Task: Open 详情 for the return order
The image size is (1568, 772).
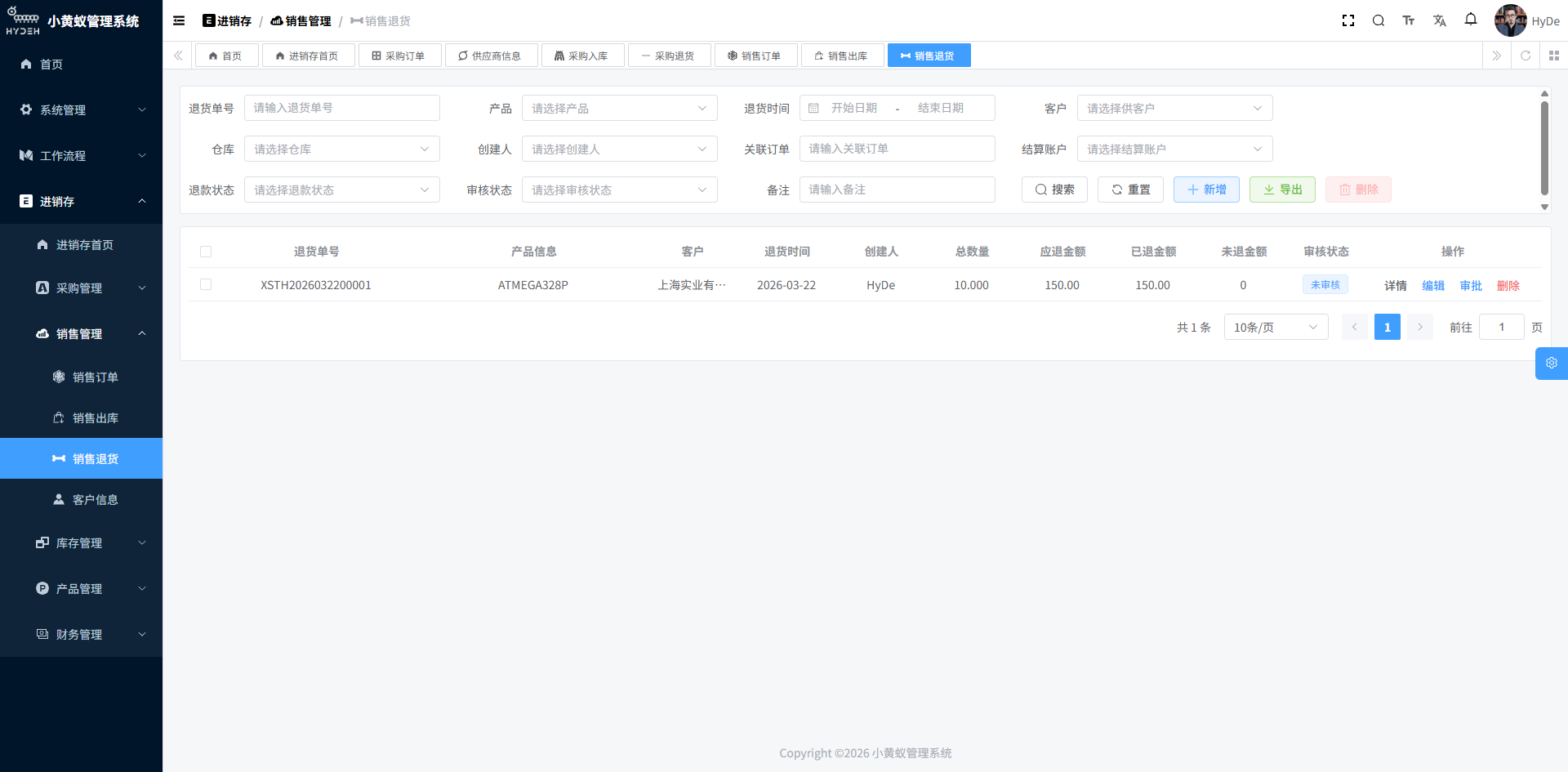Action: (x=1396, y=285)
